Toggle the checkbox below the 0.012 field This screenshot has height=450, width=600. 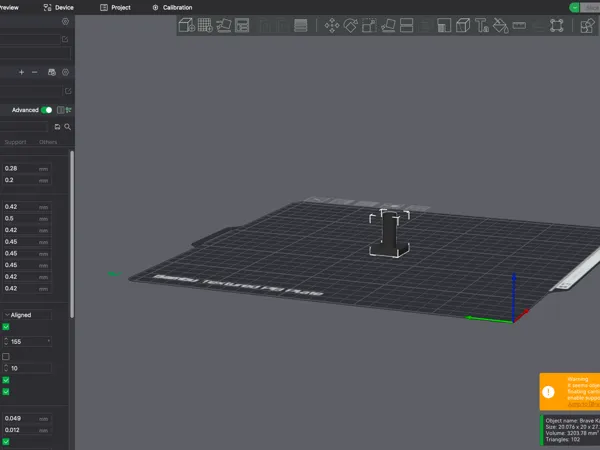click(6, 442)
